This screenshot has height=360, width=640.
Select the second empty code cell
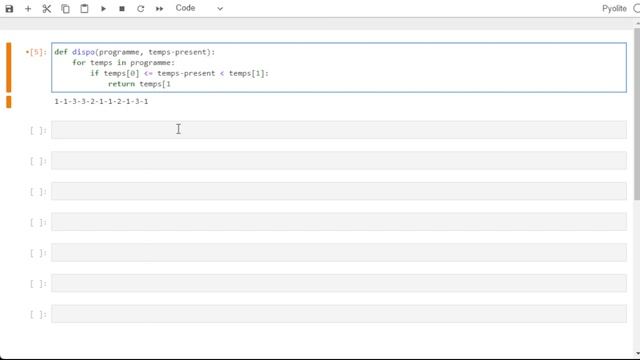click(x=339, y=160)
